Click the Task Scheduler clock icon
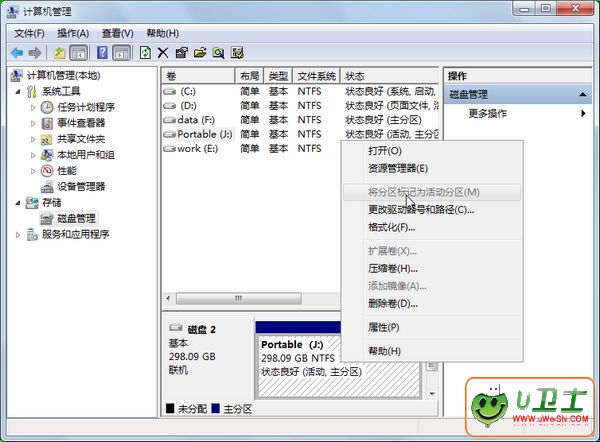 point(47,107)
